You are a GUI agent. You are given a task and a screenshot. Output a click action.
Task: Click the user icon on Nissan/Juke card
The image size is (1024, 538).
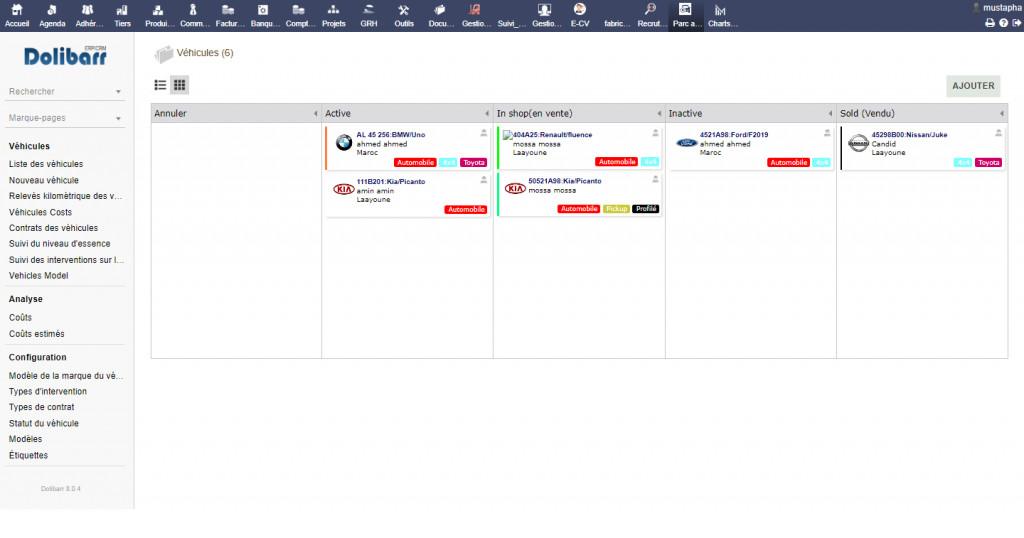tap(999, 133)
